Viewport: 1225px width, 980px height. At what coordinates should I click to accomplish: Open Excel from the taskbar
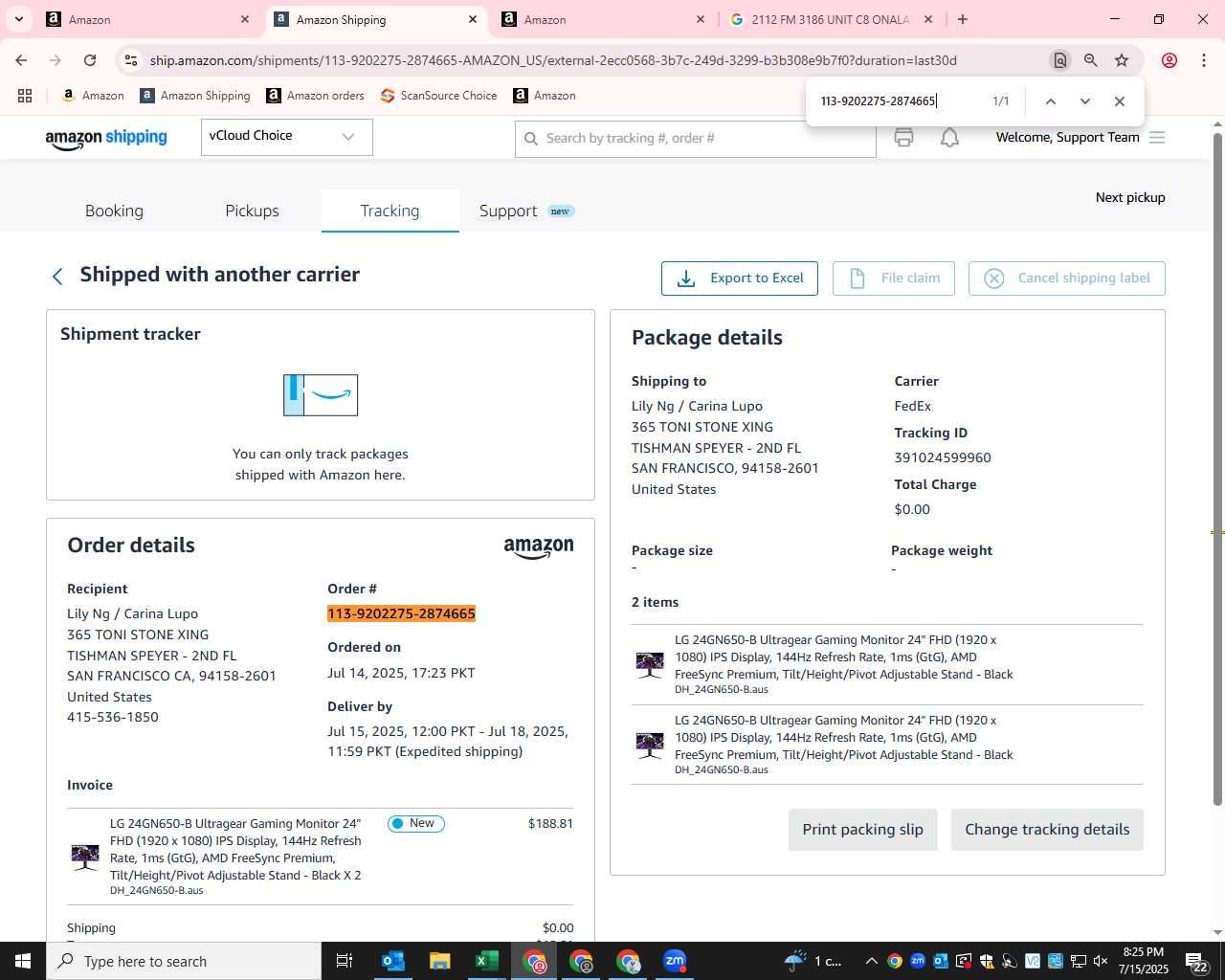coord(486,961)
